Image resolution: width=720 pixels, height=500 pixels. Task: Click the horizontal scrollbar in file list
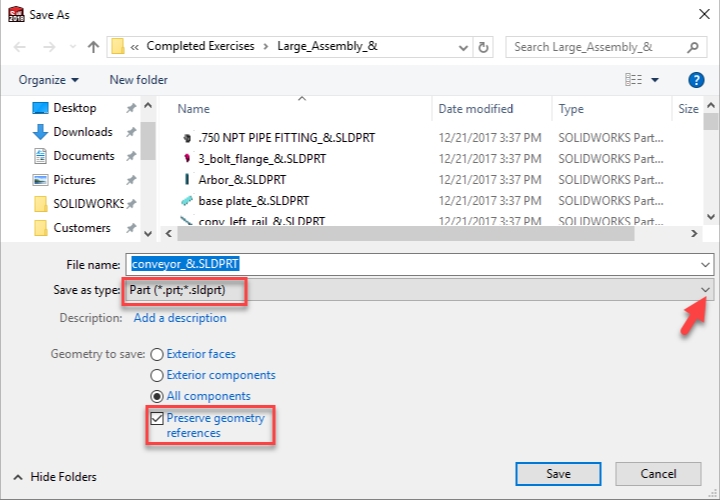[406, 233]
